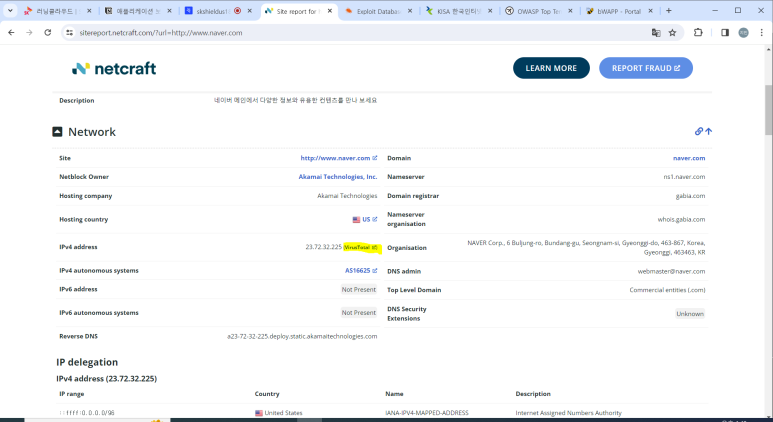The height and width of the screenshot is (422, 773).
Task: Click the Unknown DNS Security Extensions badge
Action: (x=690, y=314)
